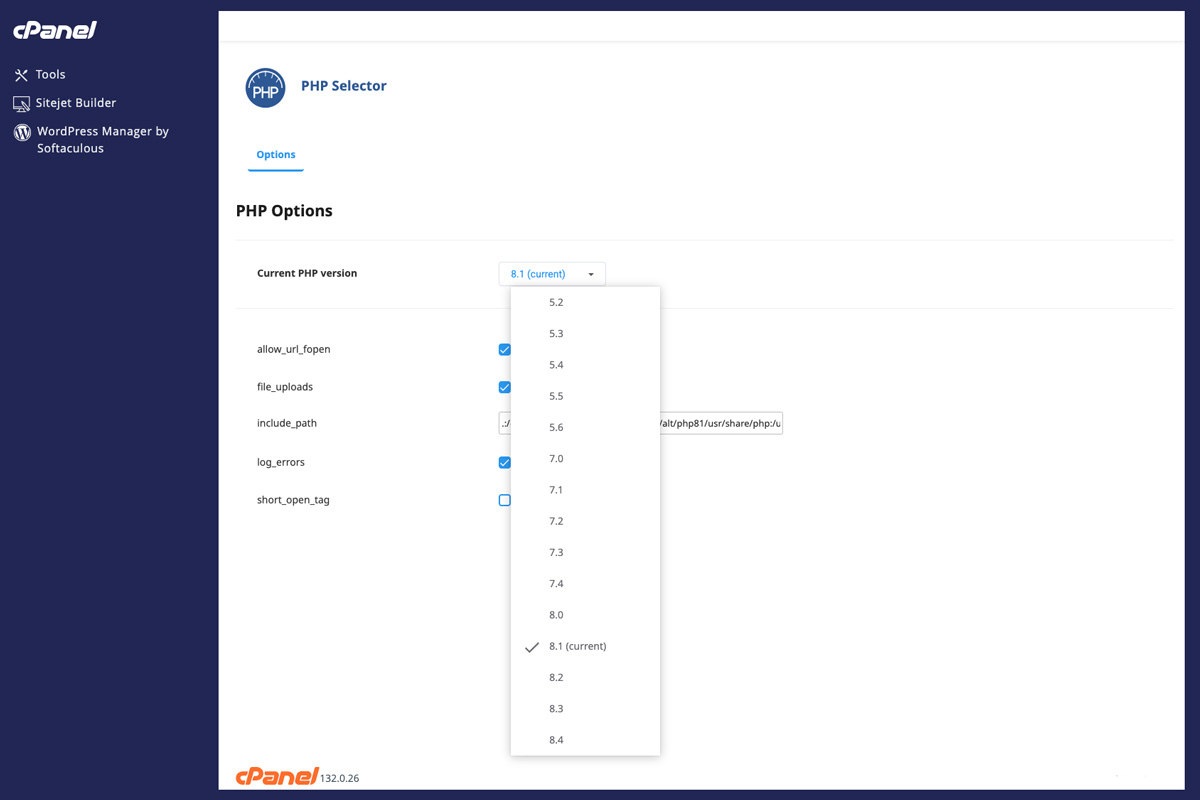Click the allow_url_fopen label
Viewport: 1200px width, 800px height.
tap(294, 350)
